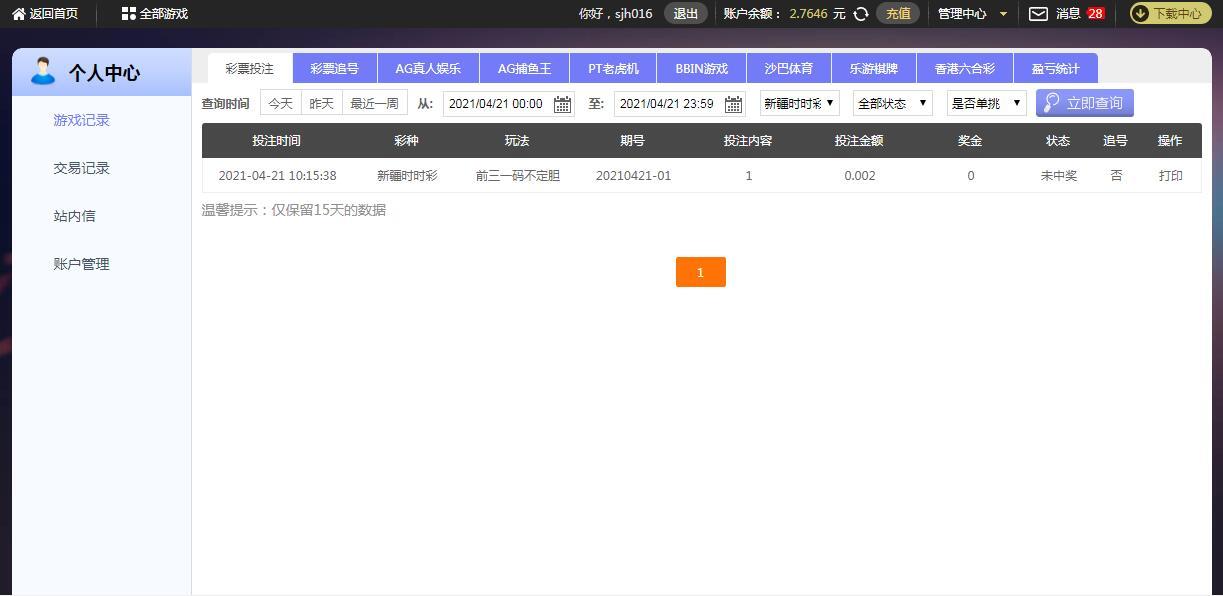Click the end date field 2021/04/21 23:59
The image size is (1223, 596).
coord(667,104)
